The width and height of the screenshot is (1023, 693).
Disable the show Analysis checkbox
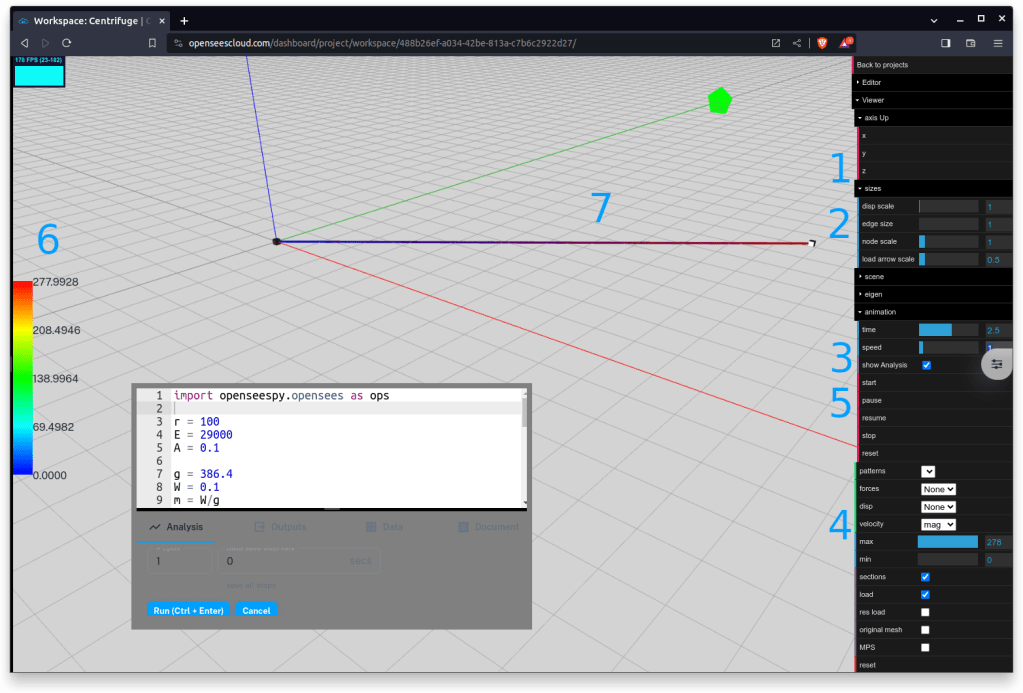tap(926, 365)
